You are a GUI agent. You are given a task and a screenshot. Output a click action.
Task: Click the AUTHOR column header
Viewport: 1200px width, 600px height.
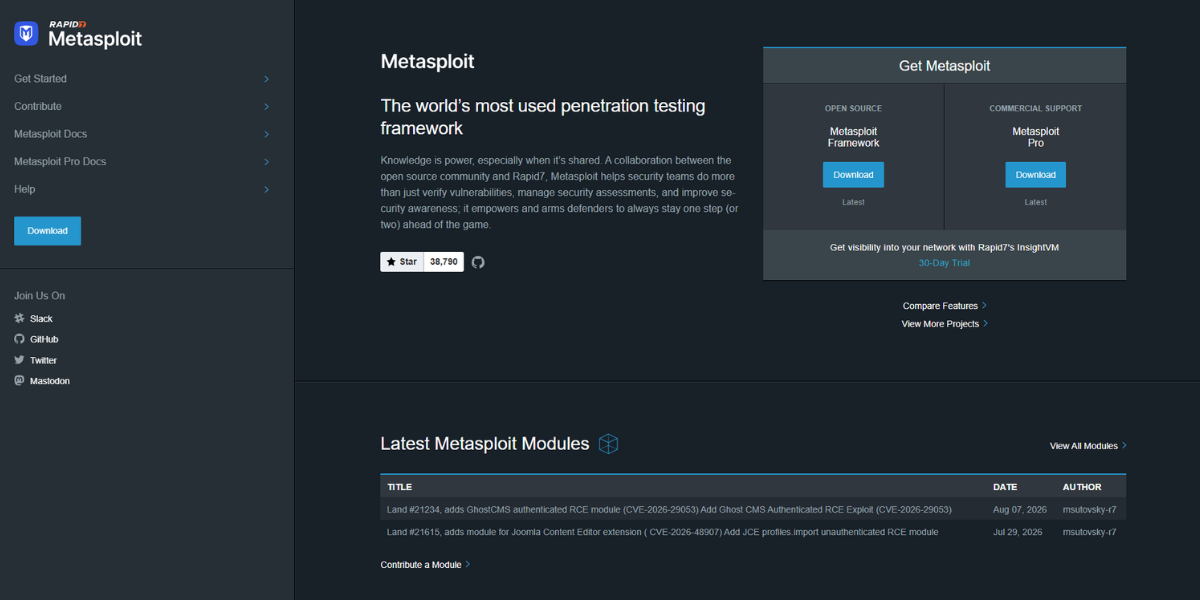point(1082,487)
